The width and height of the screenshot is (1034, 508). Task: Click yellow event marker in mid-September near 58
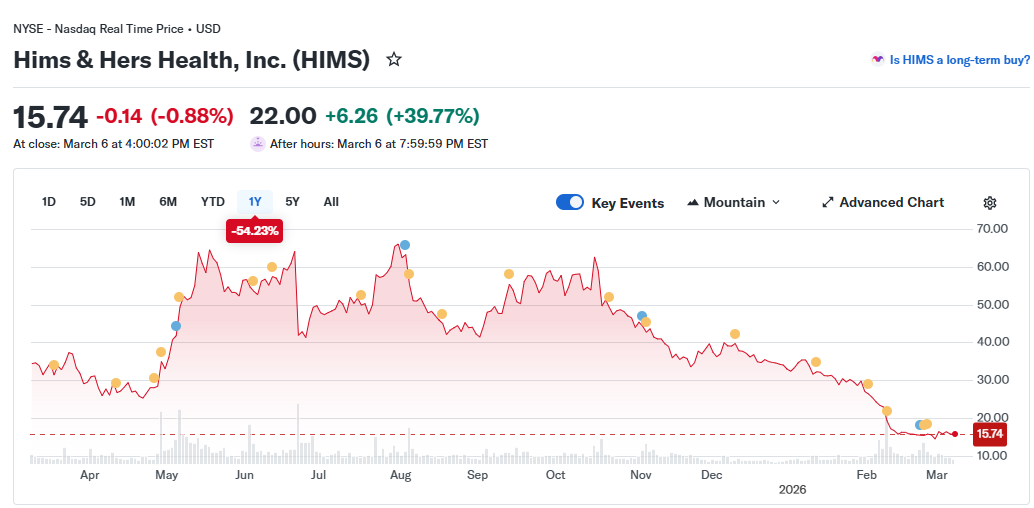pyautogui.click(x=508, y=274)
